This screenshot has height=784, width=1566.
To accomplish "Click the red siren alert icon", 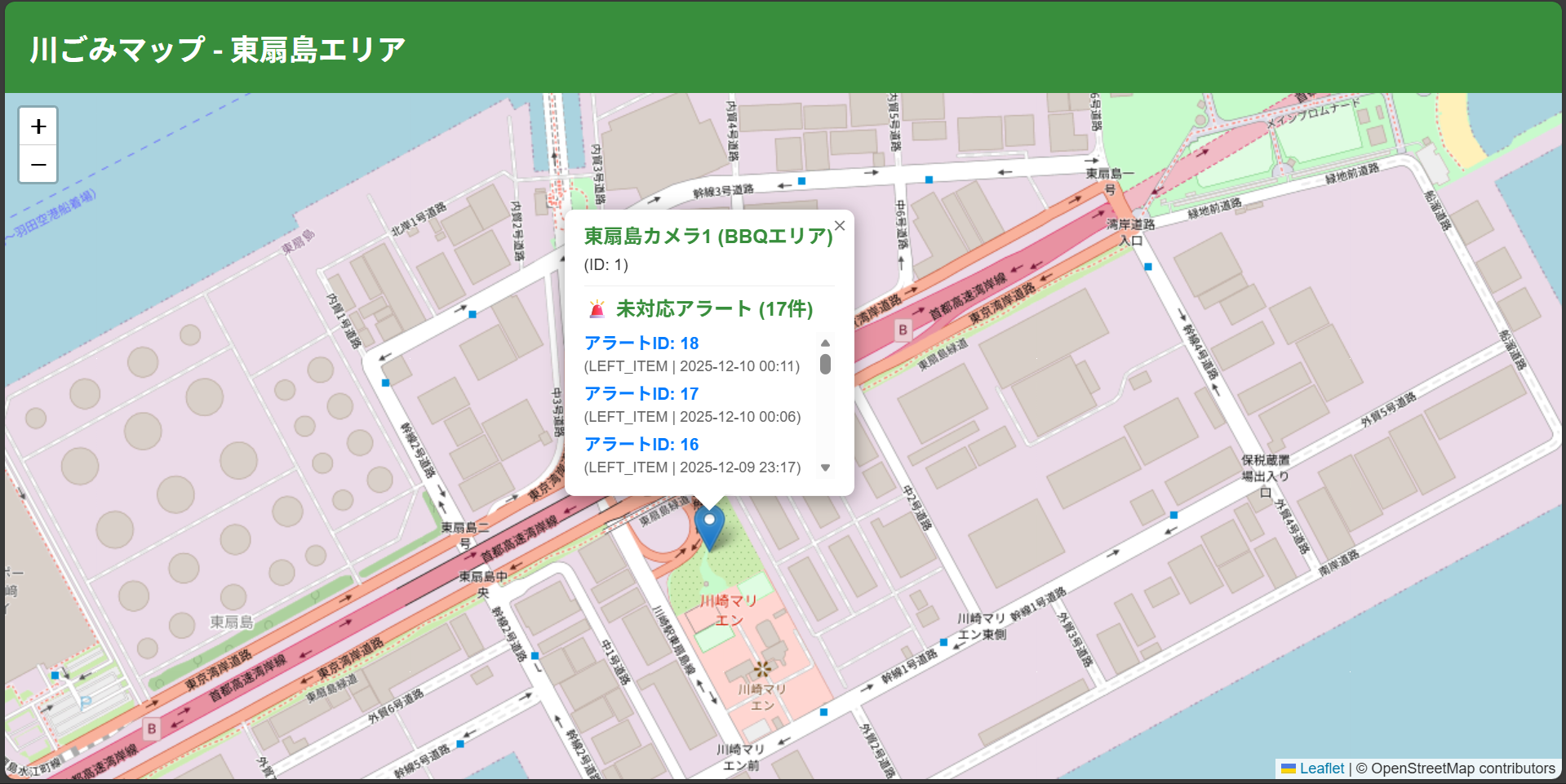I will tap(597, 309).
